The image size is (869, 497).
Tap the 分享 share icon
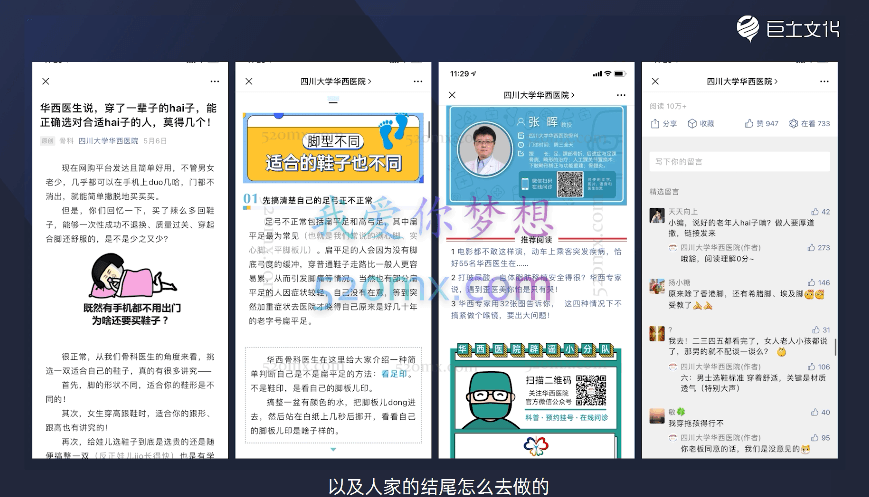point(663,124)
